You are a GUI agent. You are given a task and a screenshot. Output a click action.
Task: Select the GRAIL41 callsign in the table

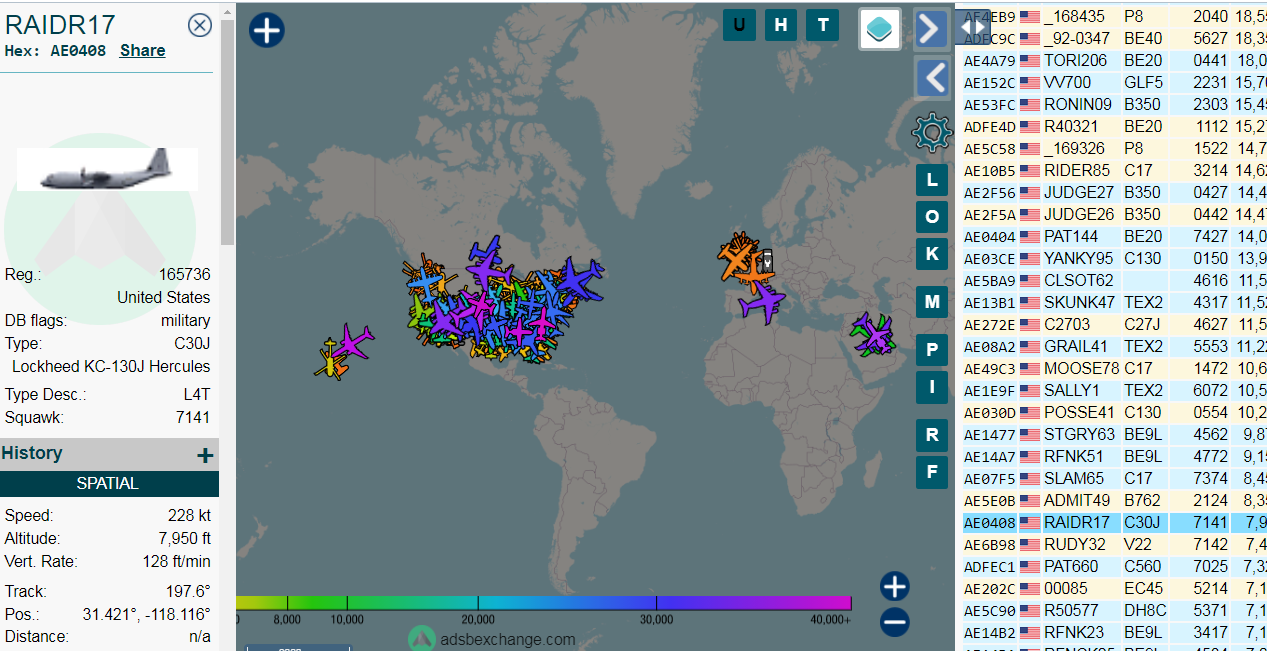point(1075,346)
